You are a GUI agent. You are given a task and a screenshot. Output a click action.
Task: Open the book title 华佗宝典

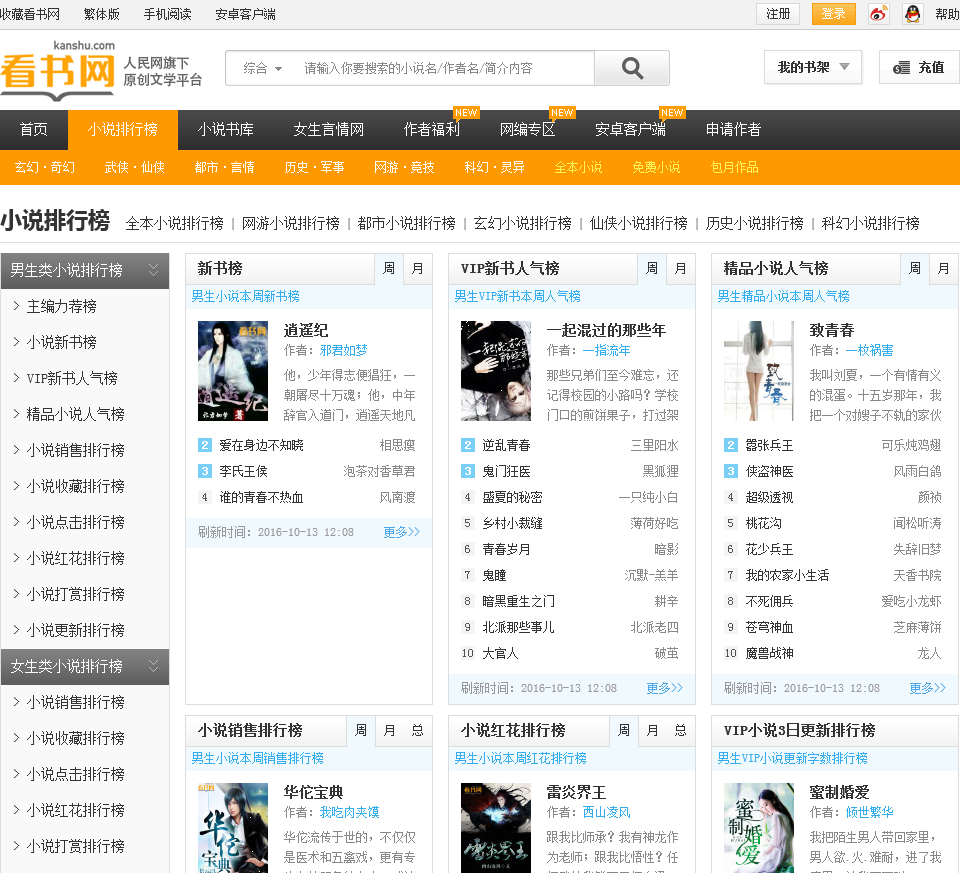(313, 793)
